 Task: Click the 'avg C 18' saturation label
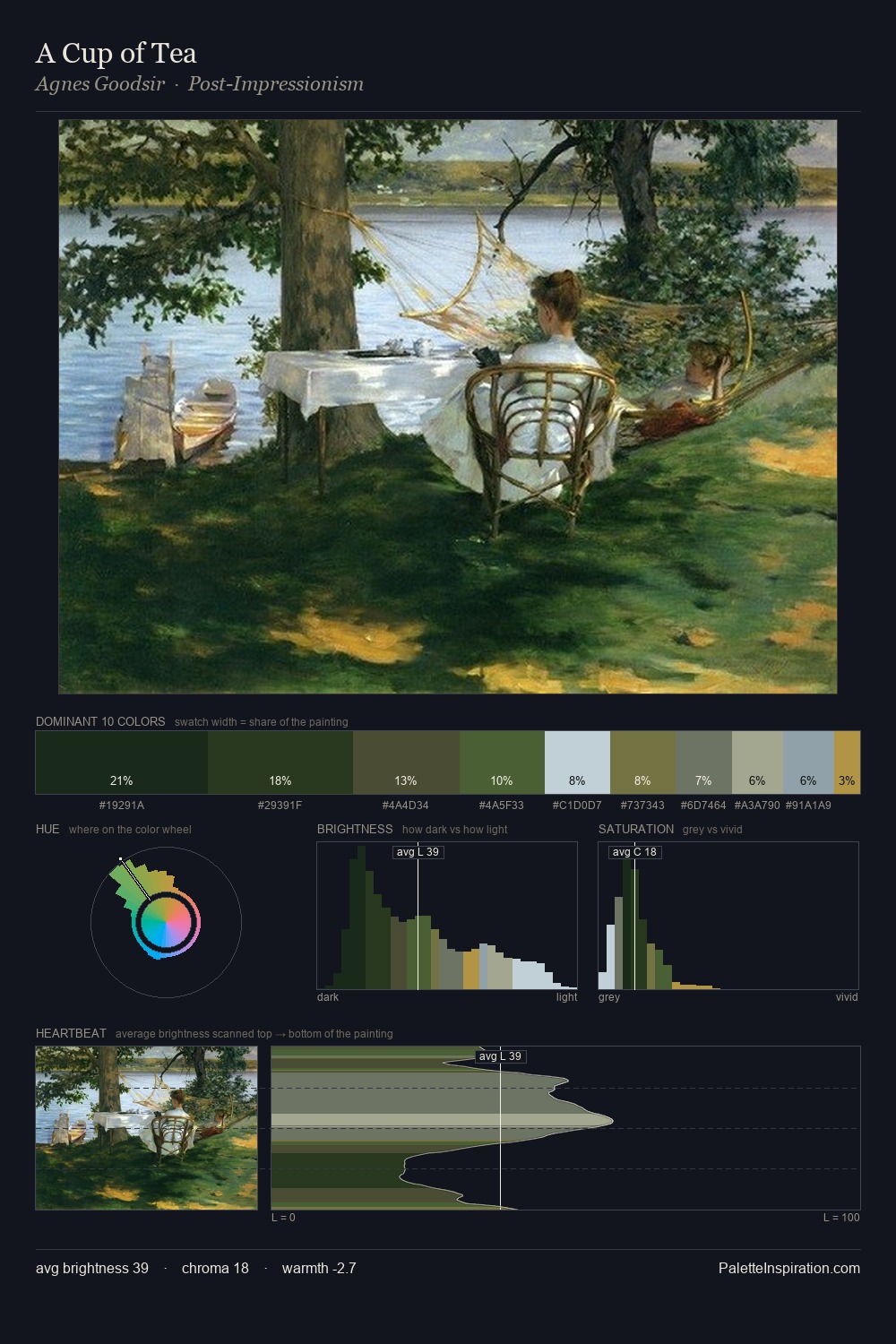click(634, 852)
